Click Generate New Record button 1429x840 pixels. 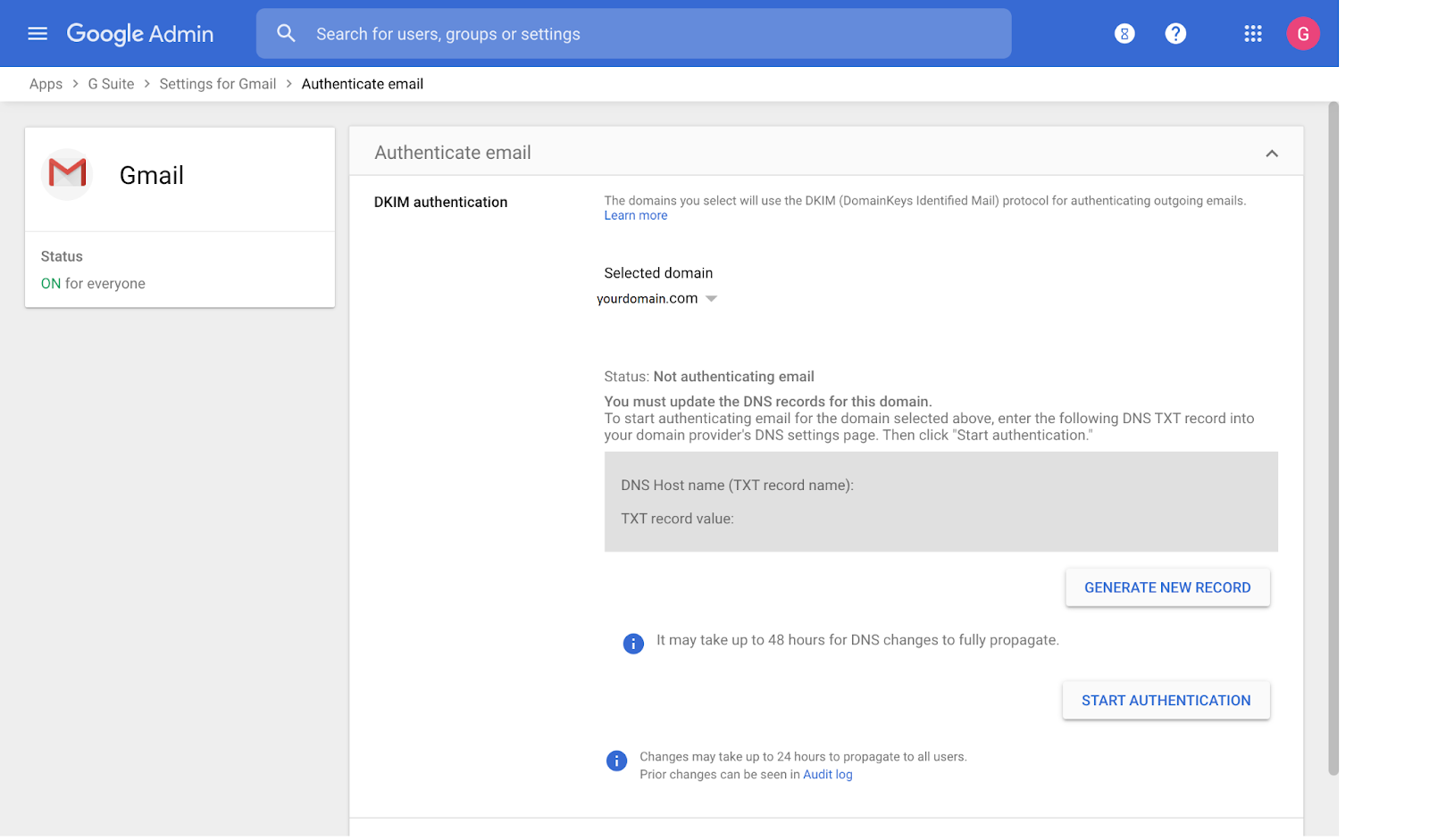1167,587
